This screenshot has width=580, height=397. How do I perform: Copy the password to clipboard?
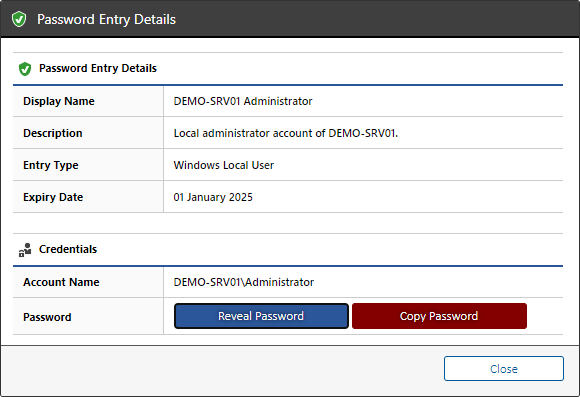coord(439,316)
